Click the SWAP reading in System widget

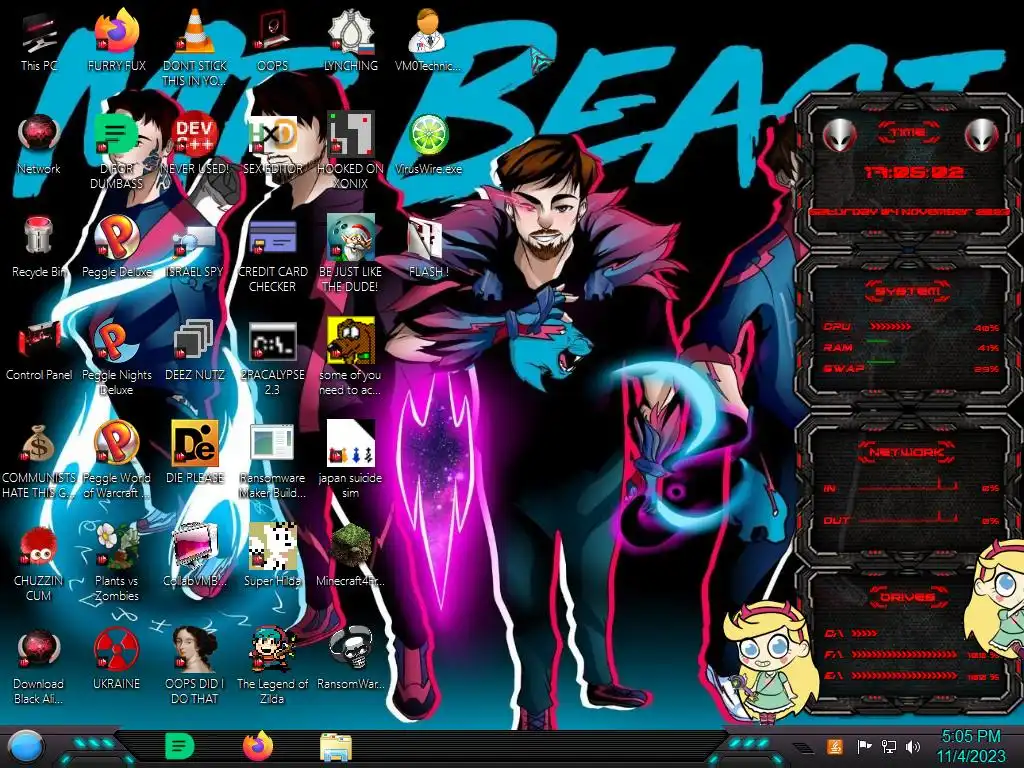[988, 369]
